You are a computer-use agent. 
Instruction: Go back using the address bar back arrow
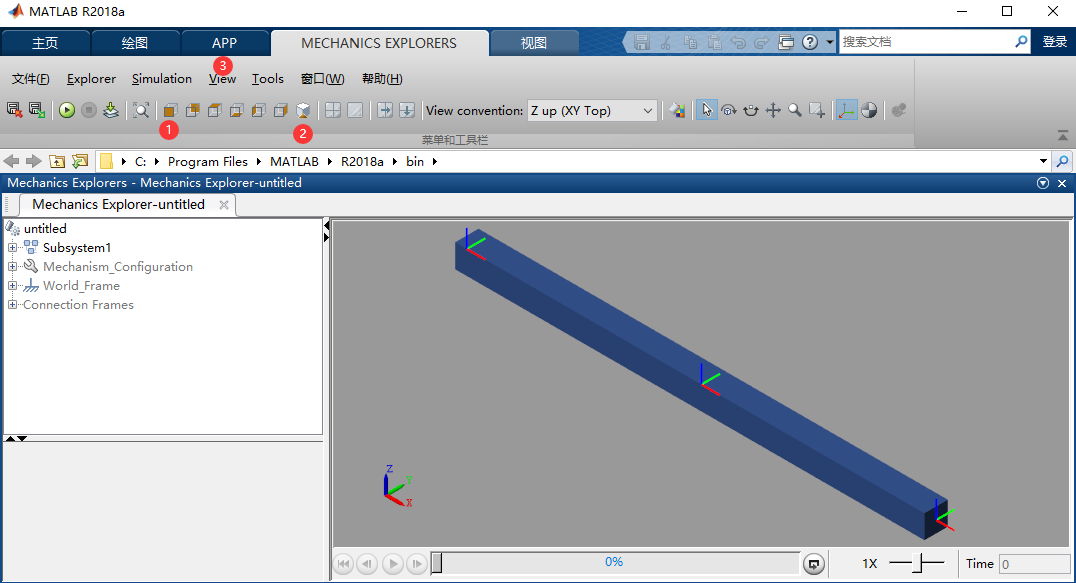12,161
